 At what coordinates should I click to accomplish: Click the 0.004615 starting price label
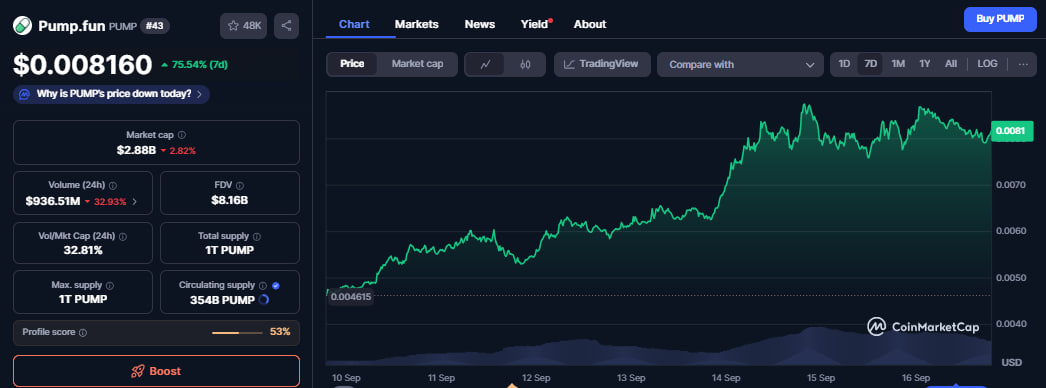(x=350, y=296)
